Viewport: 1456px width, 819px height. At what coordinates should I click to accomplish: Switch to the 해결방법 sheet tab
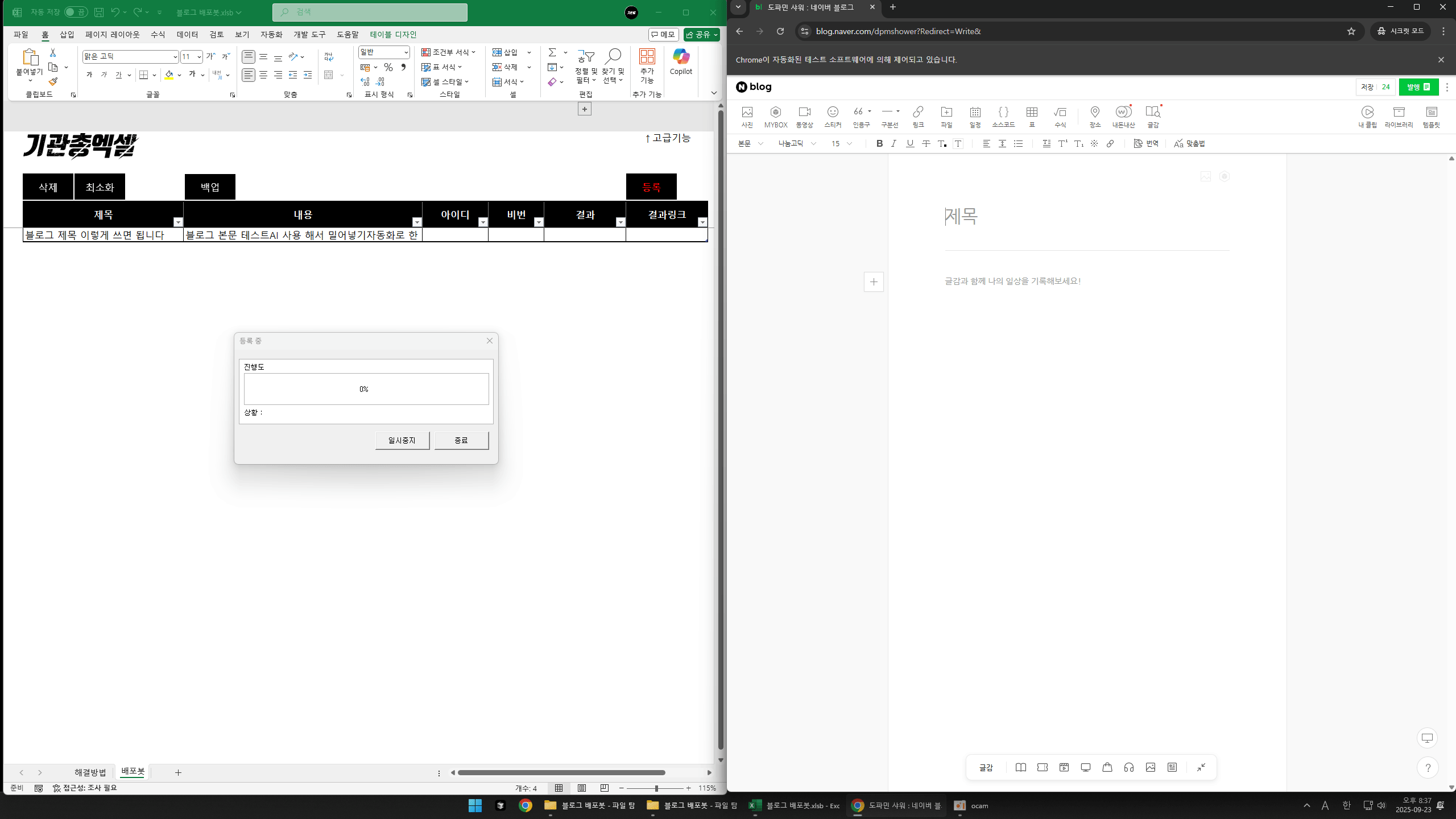(x=90, y=772)
